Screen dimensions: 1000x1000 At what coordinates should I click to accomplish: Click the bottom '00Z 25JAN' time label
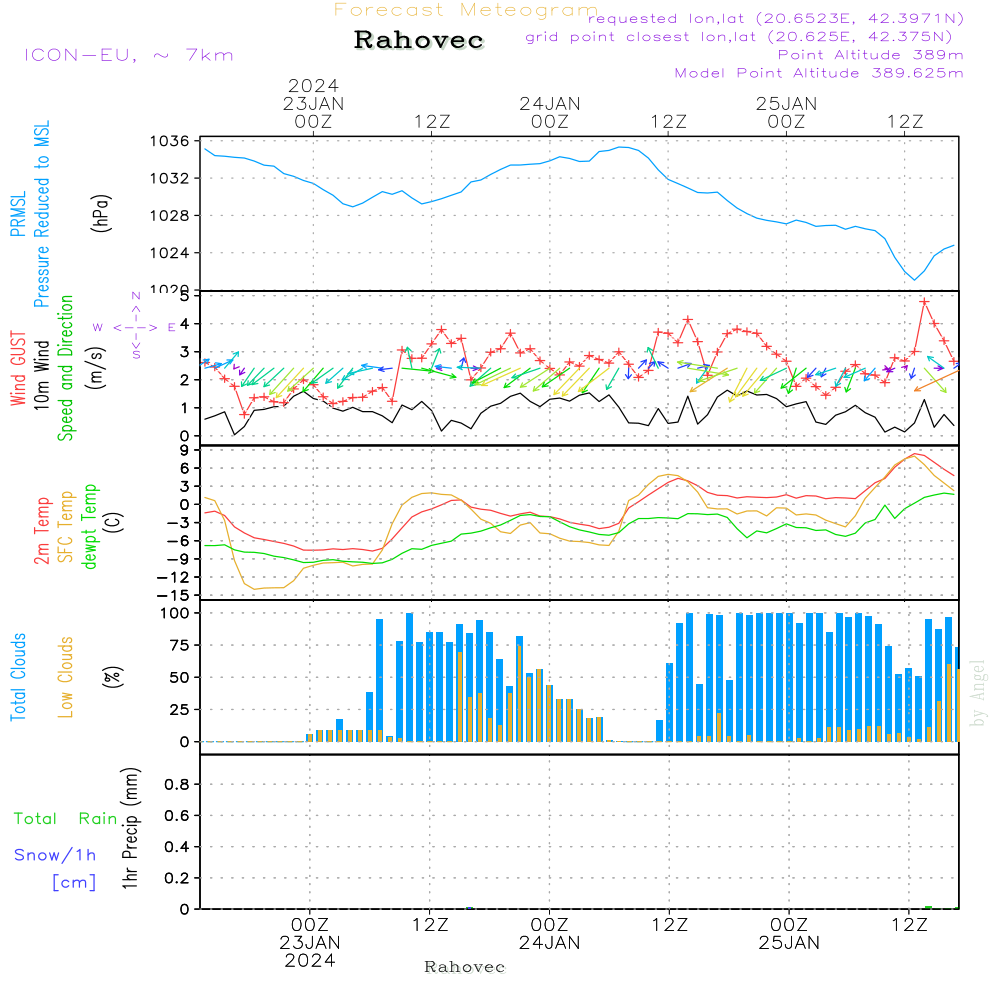[x=789, y=934]
